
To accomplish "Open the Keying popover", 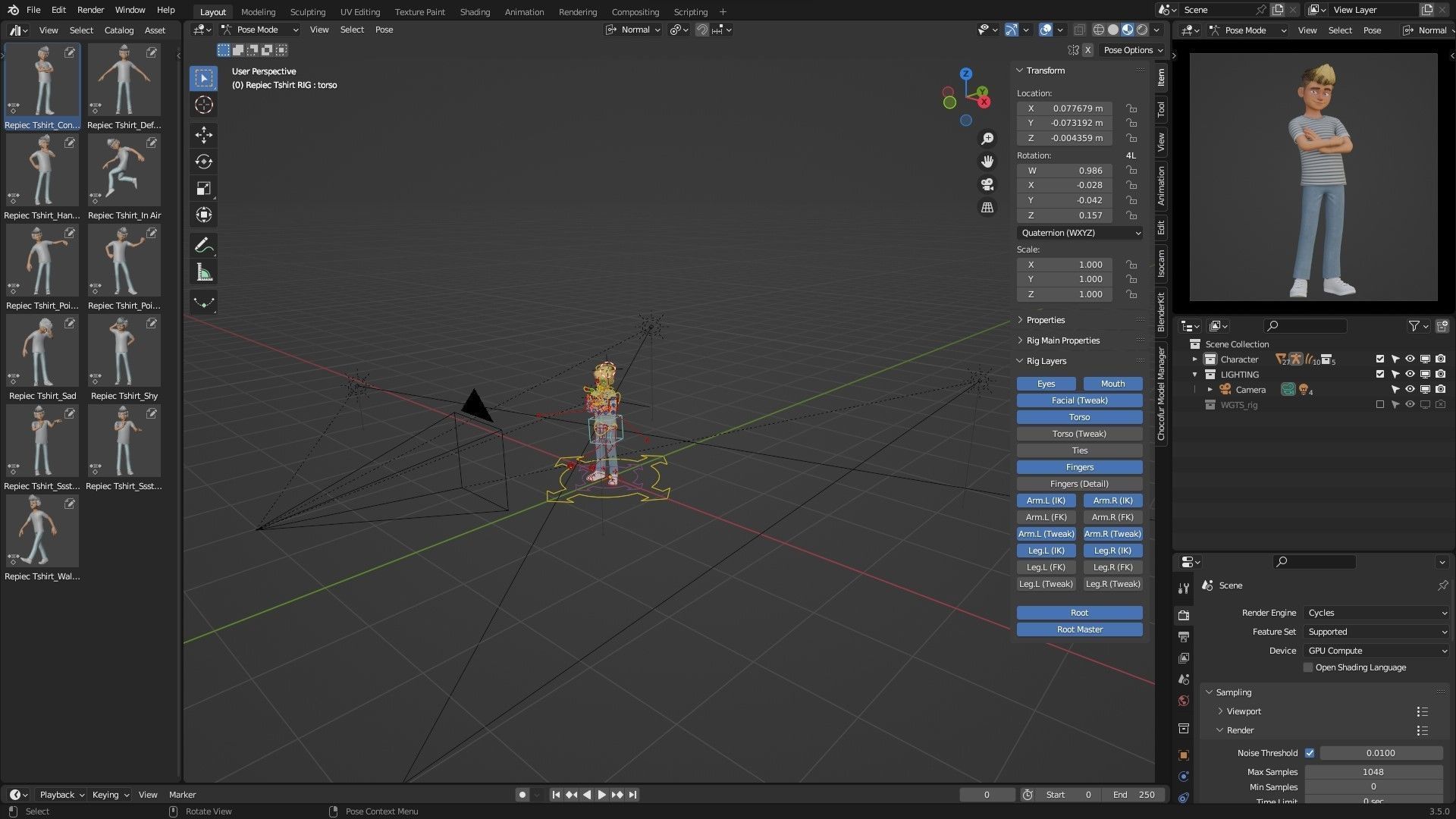I will [110, 795].
